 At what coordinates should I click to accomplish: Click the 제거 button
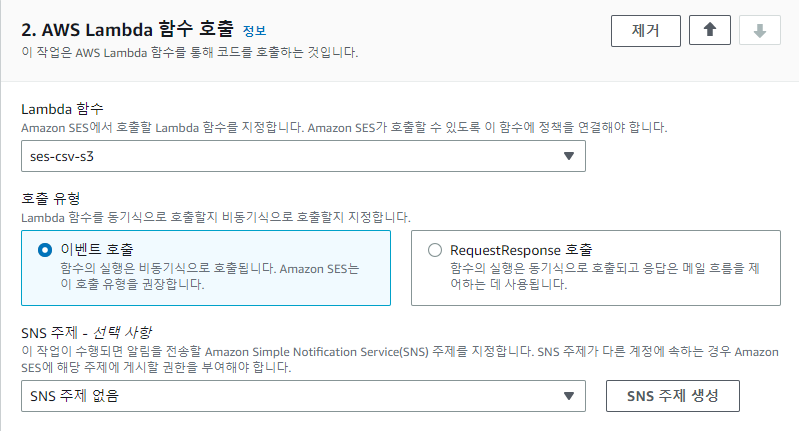646,30
